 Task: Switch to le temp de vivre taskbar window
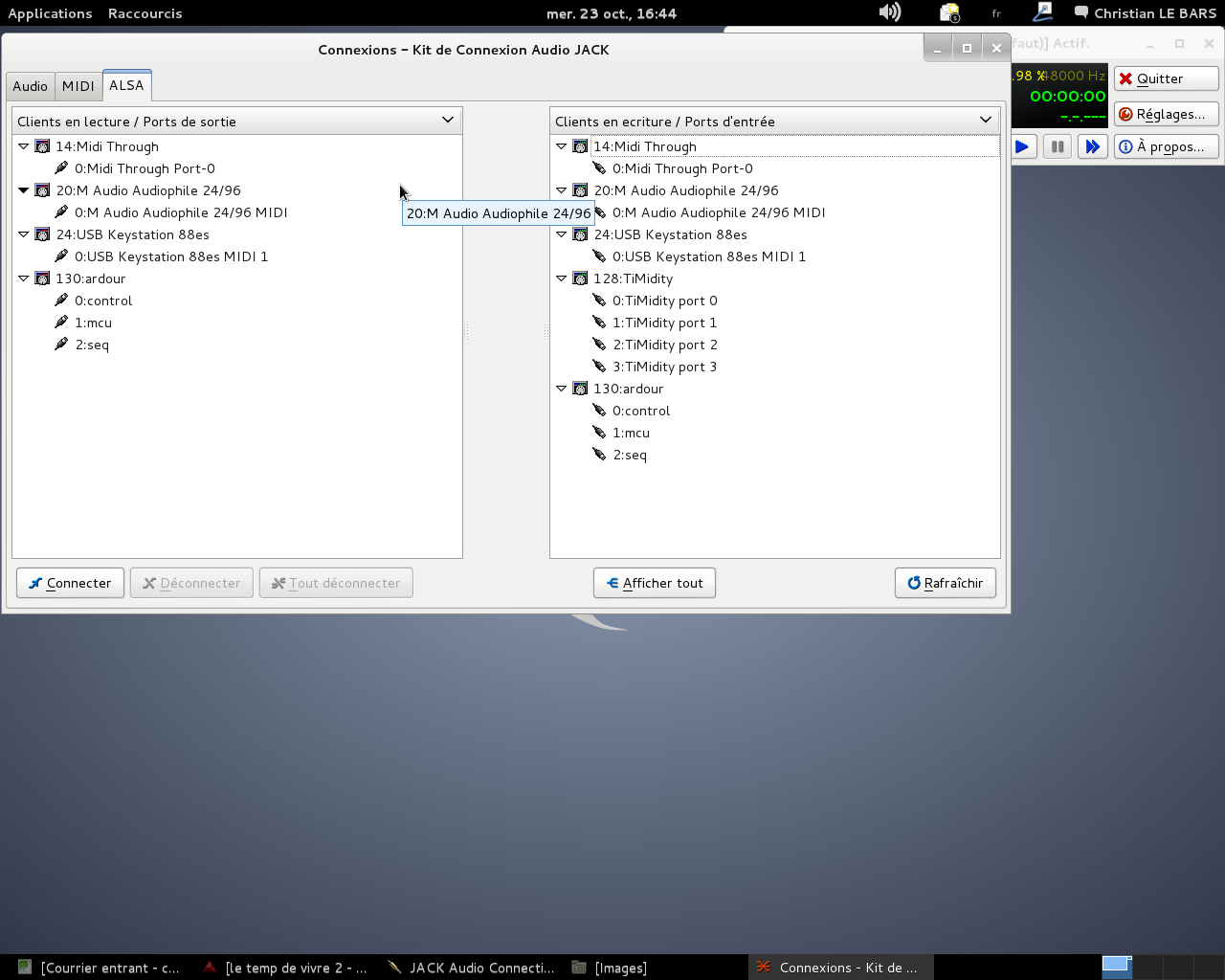click(285, 968)
